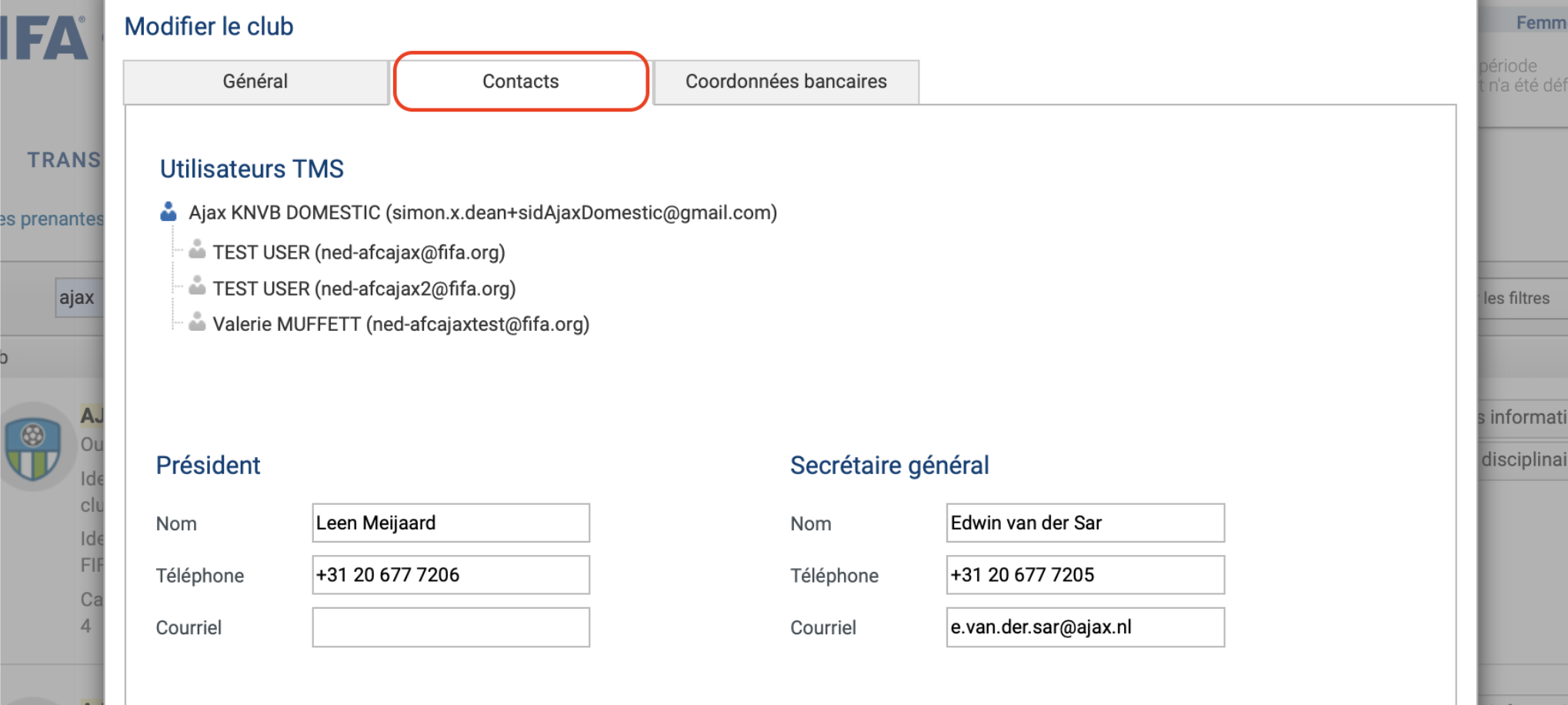
Task: Click the blue Ajax KNVB DOMESTIC user icon
Action: [168, 212]
